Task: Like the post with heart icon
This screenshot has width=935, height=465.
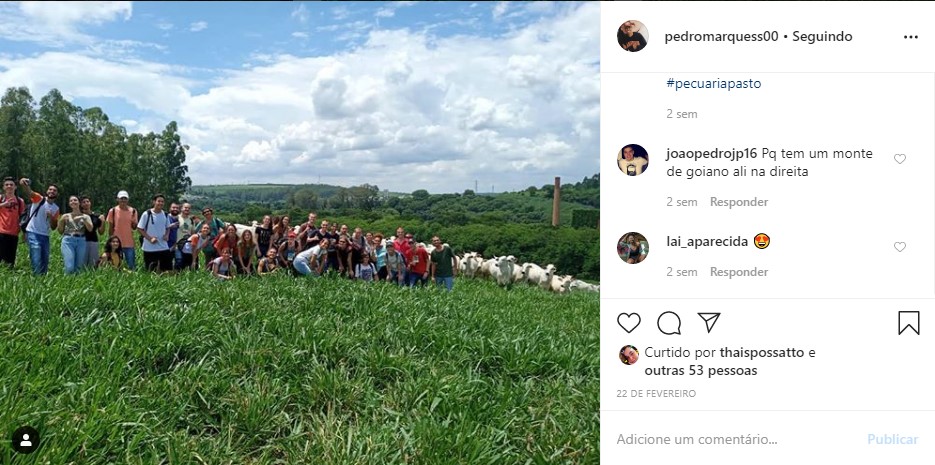Action: (x=629, y=323)
